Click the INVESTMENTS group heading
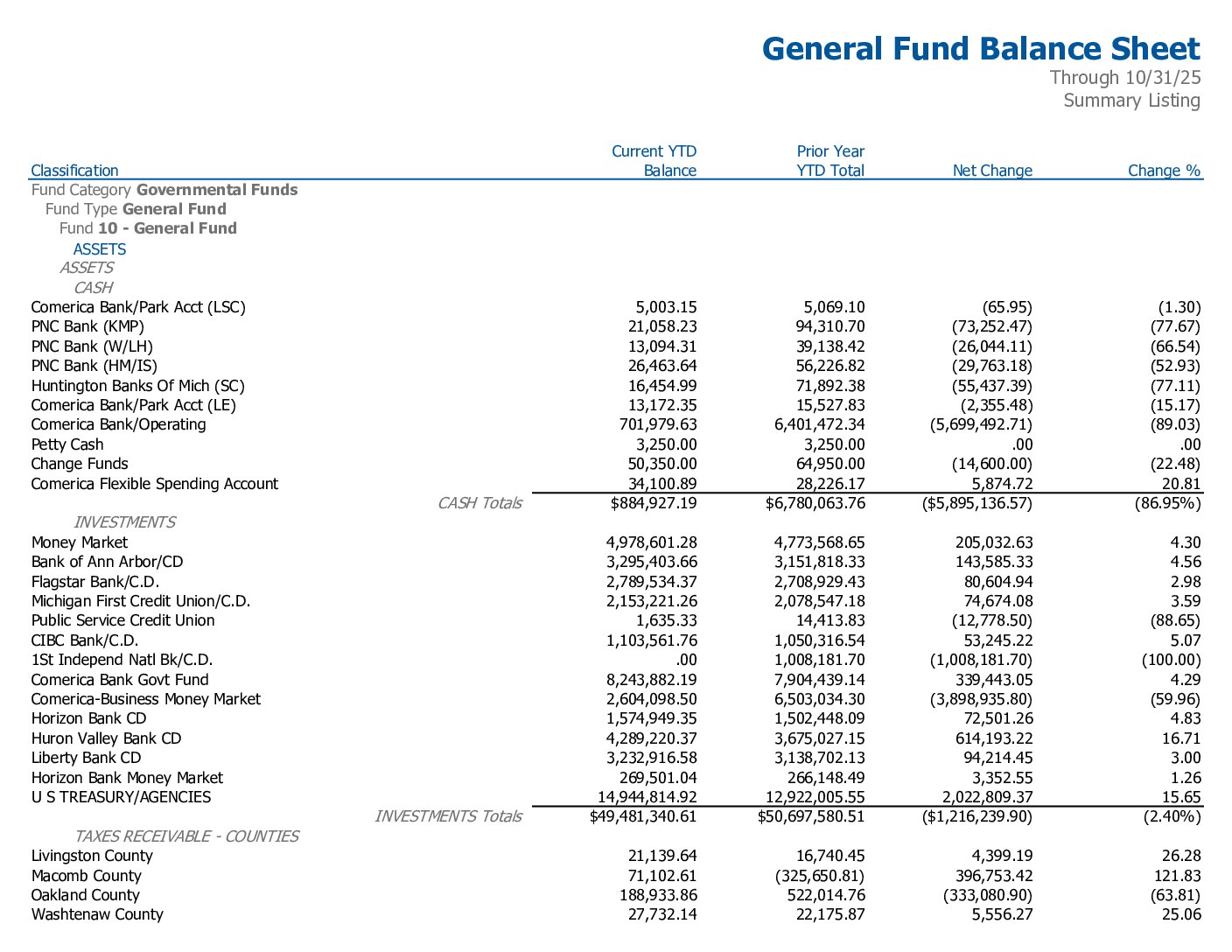Screen dimensions: 1232x952 pyautogui.click(x=124, y=522)
